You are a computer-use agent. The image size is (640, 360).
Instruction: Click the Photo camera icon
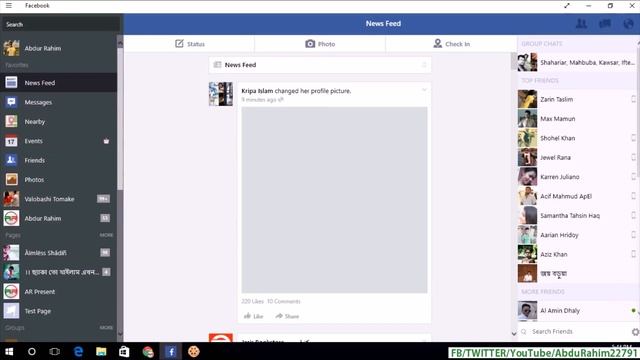[x=310, y=44]
